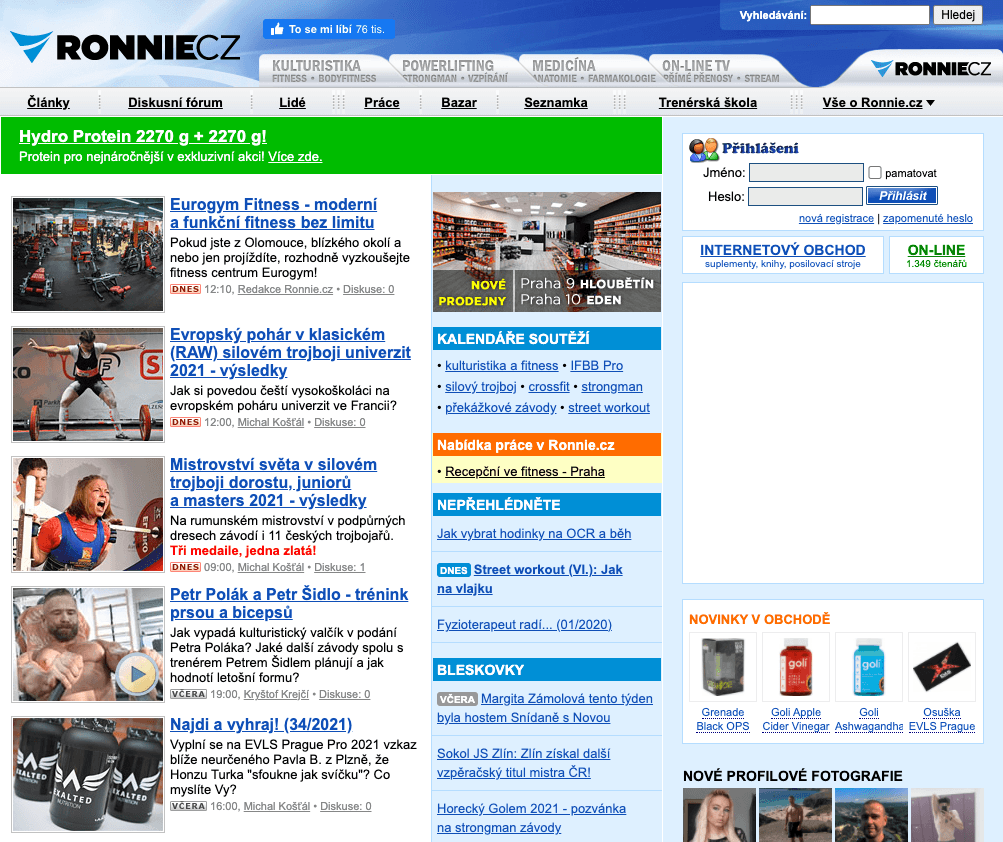Click the Nové prodejny Praha banner

[547, 251]
